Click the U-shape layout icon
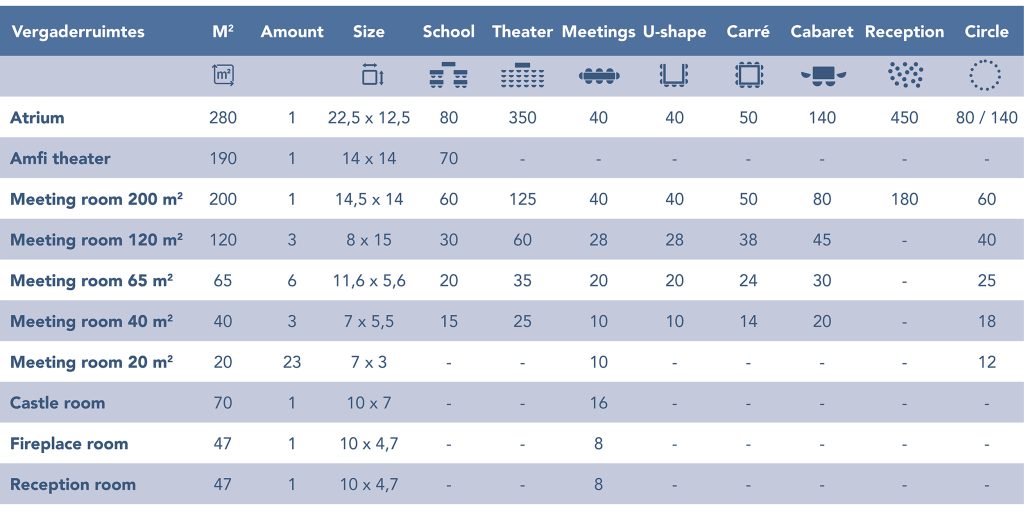Screen dimensions: 1024x512 674,75
